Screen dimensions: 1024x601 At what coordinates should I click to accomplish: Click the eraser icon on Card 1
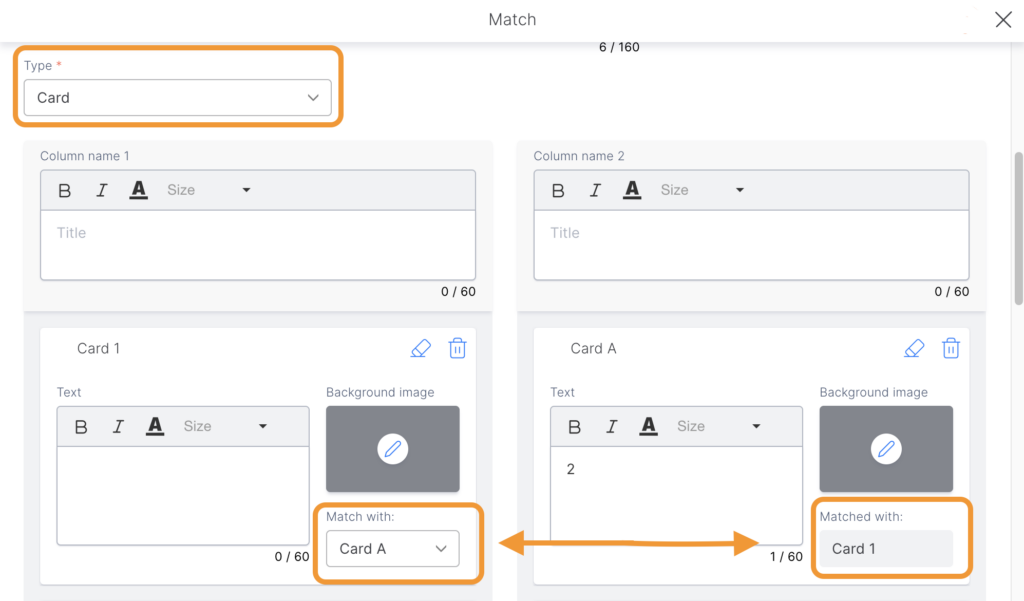pyautogui.click(x=421, y=348)
